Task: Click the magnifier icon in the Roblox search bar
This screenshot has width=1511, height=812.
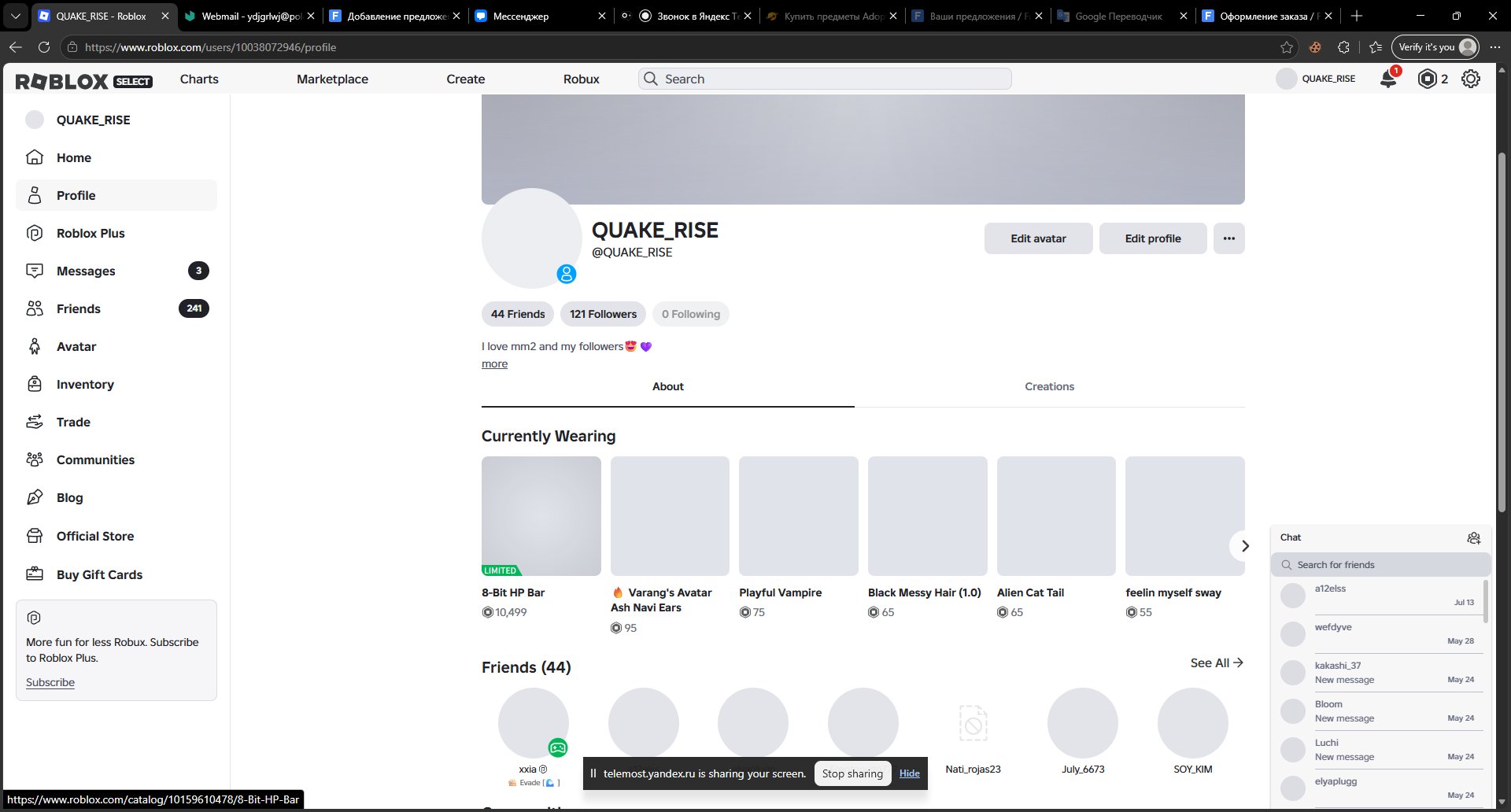Action: click(x=651, y=79)
